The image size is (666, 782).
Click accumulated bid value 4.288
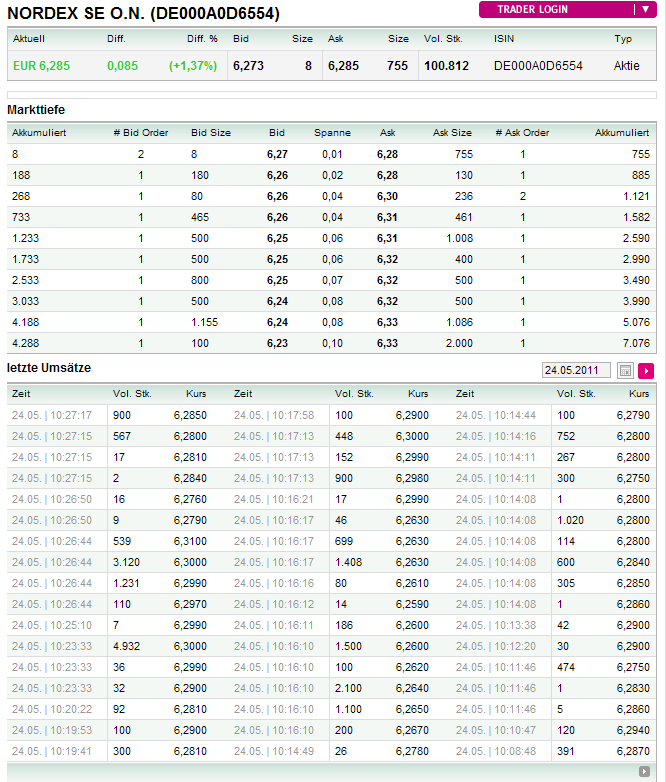(x=25, y=343)
